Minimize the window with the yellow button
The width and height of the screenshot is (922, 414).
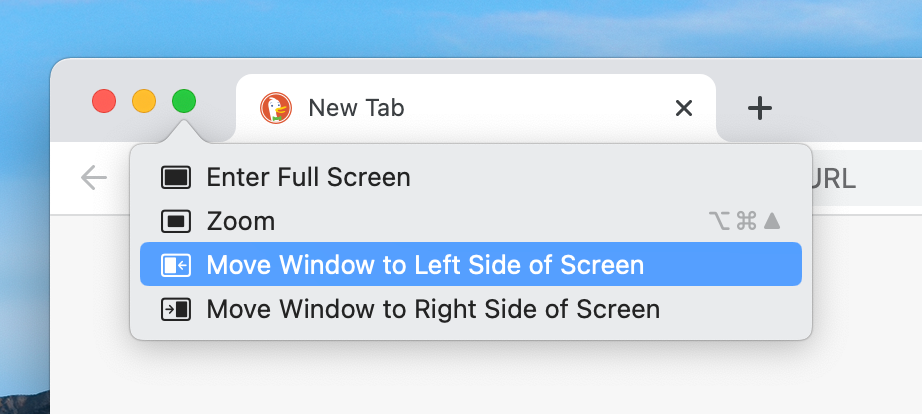(144, 101)
